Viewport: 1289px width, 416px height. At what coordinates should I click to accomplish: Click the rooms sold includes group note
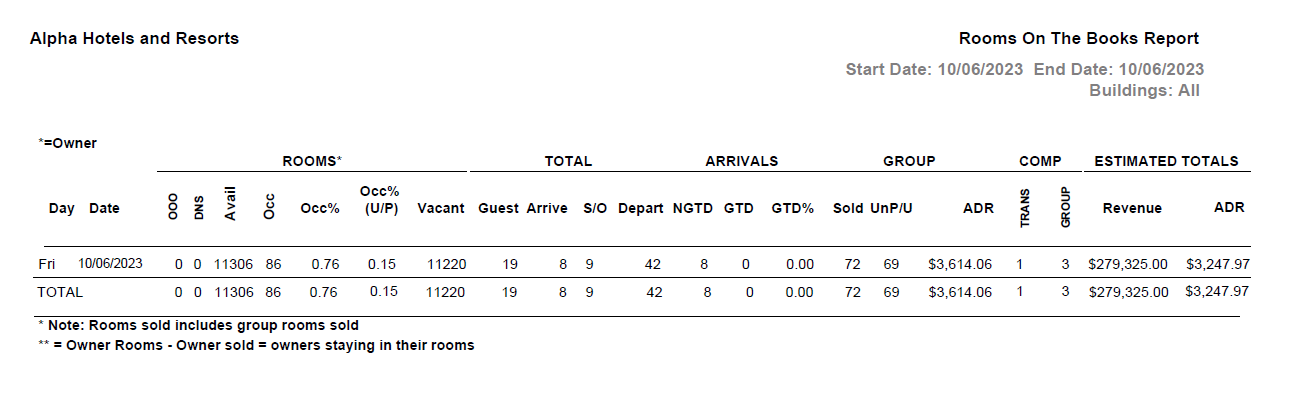[x=198, y=325]
